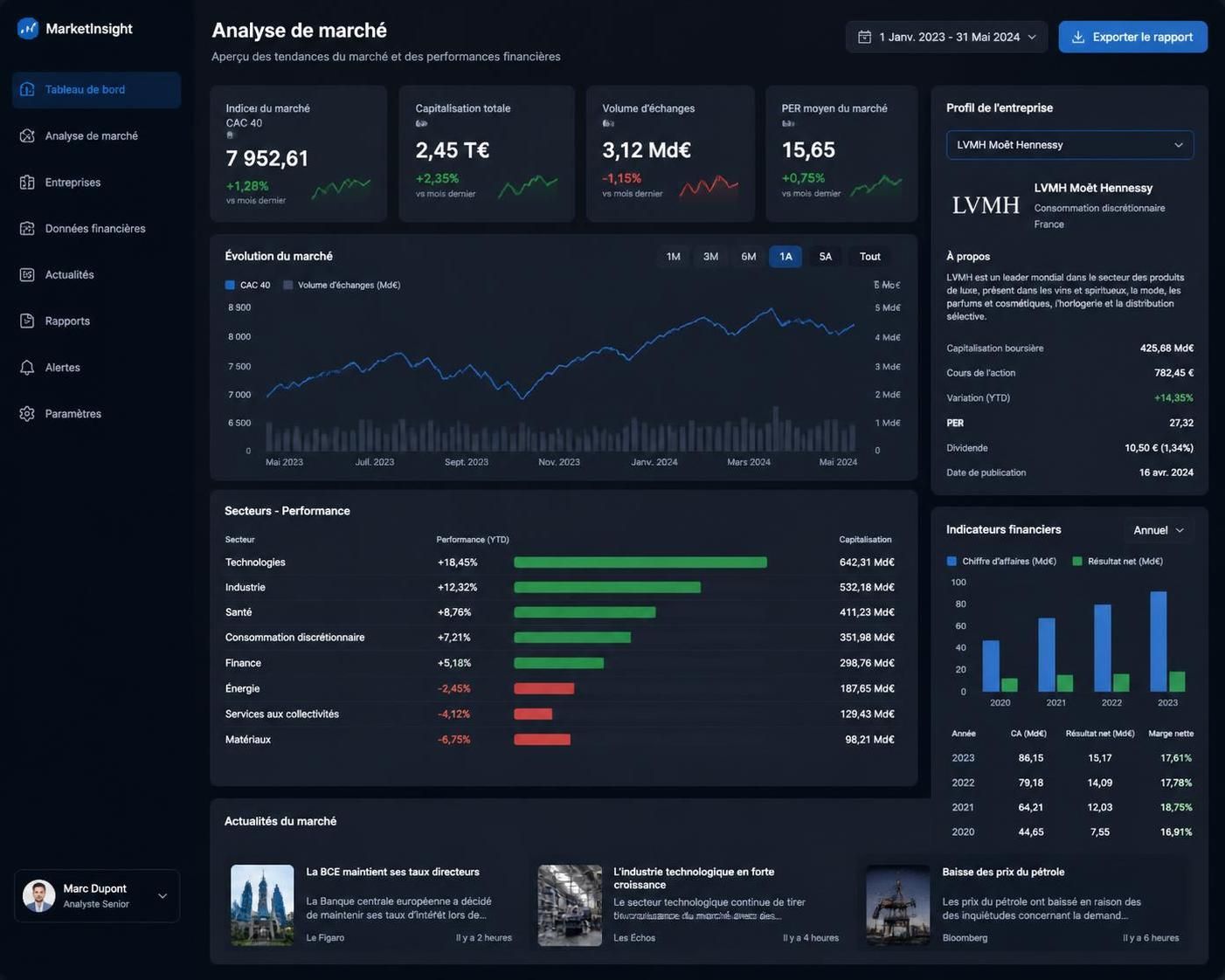Click the LVMH company logo
The width and height of the screenshot is (1225, 980).
click(986, 205)
